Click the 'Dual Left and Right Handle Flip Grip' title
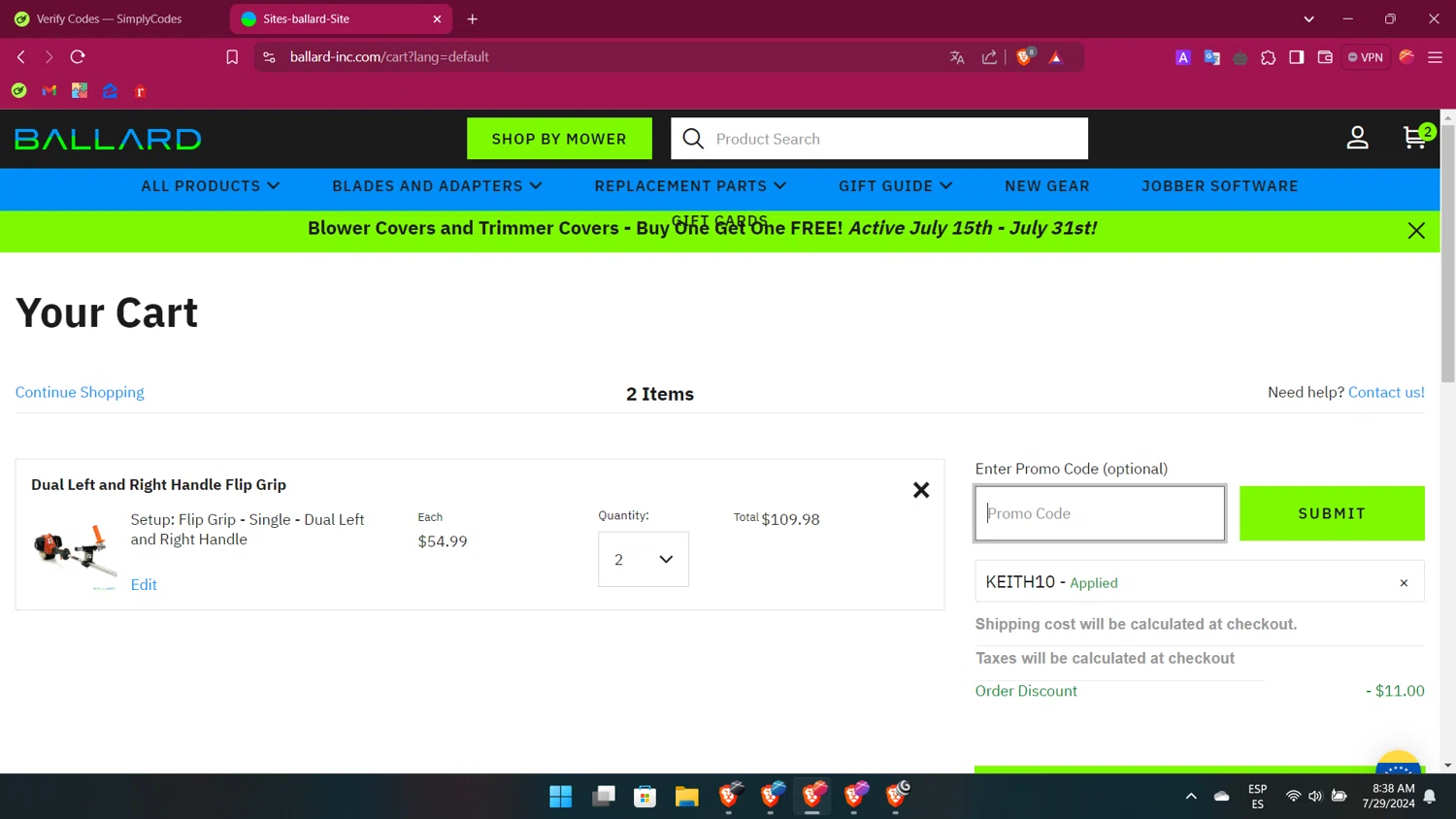 coord(158,484)
